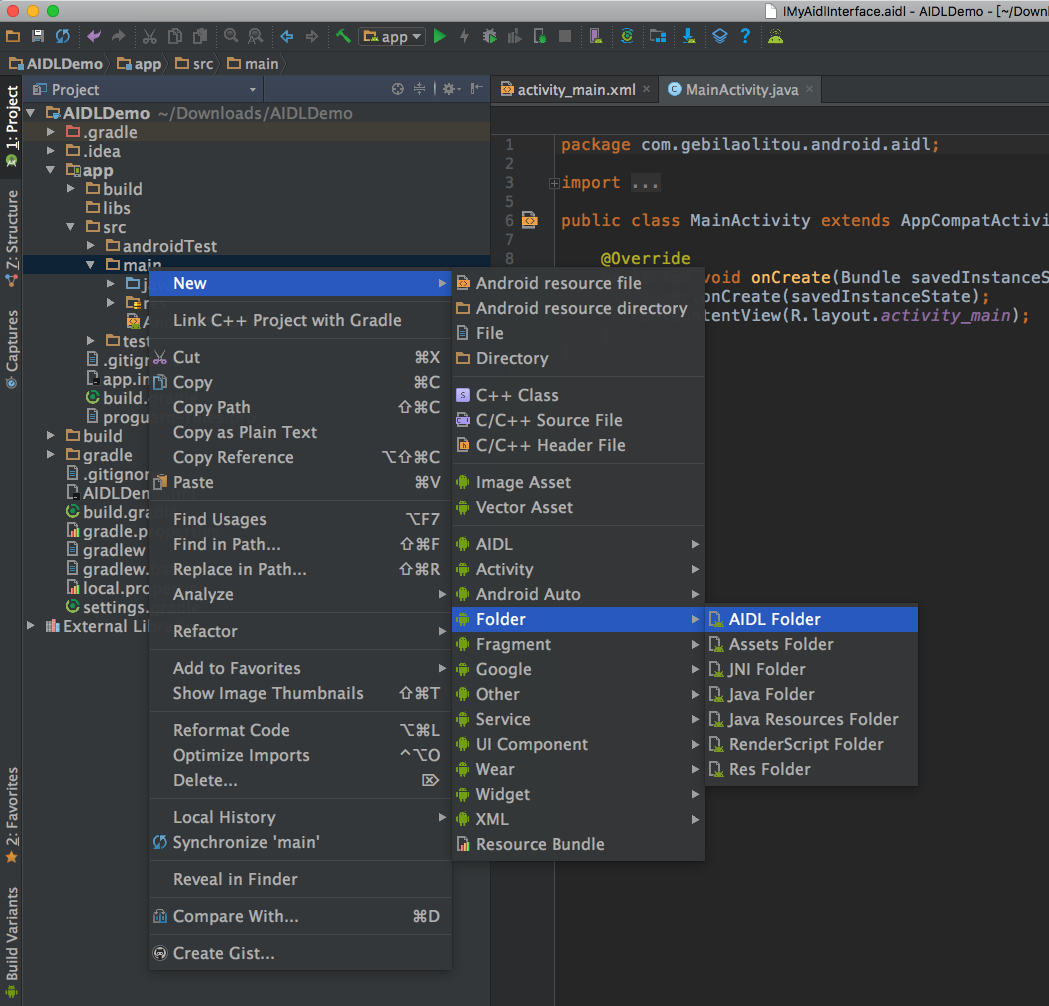Click the Redo toolbar icon
This screenshot has width=1049, height=1006.
coord(118,36)
